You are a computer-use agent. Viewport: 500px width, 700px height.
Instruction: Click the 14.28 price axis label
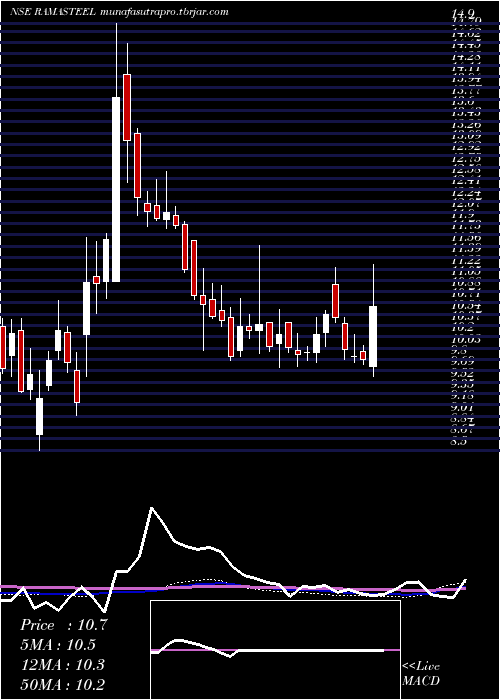466,57
